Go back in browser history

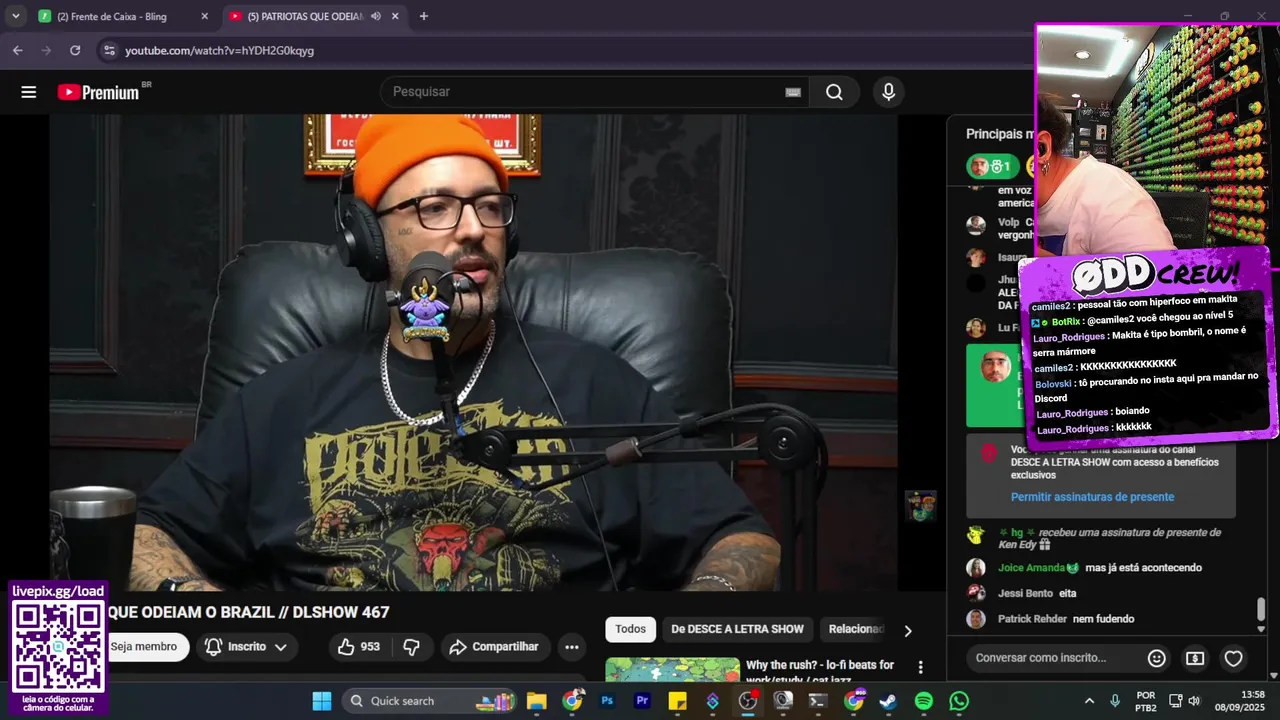[17, 50]
